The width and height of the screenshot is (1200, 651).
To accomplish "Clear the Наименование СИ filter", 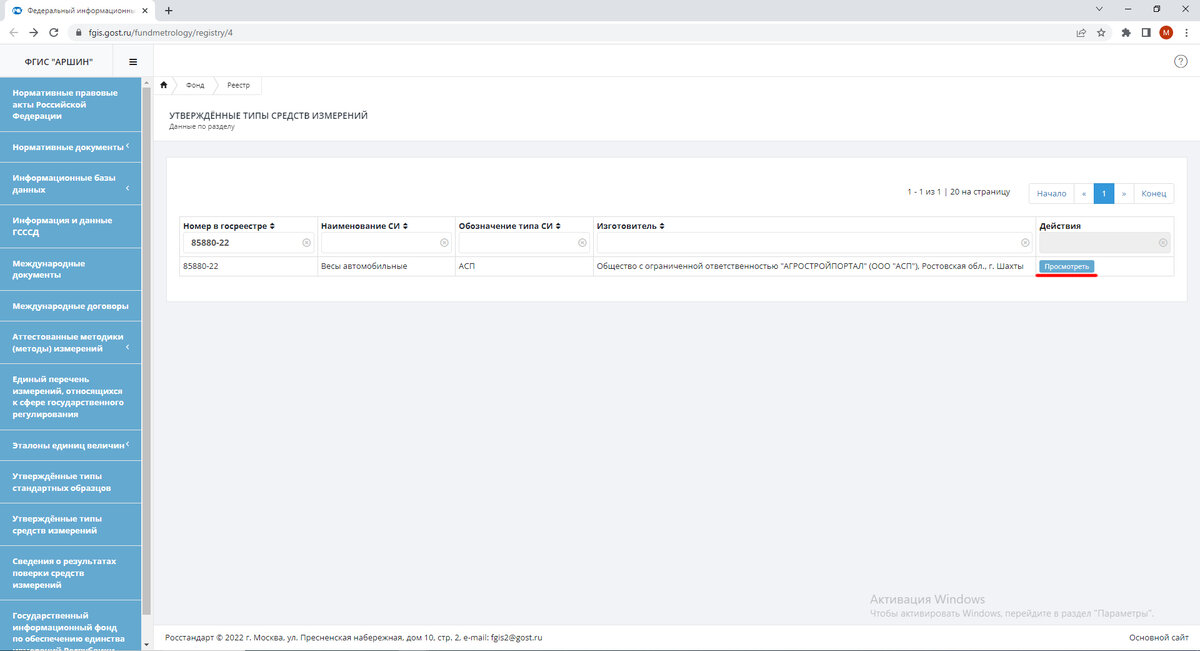I will (445, 243).
